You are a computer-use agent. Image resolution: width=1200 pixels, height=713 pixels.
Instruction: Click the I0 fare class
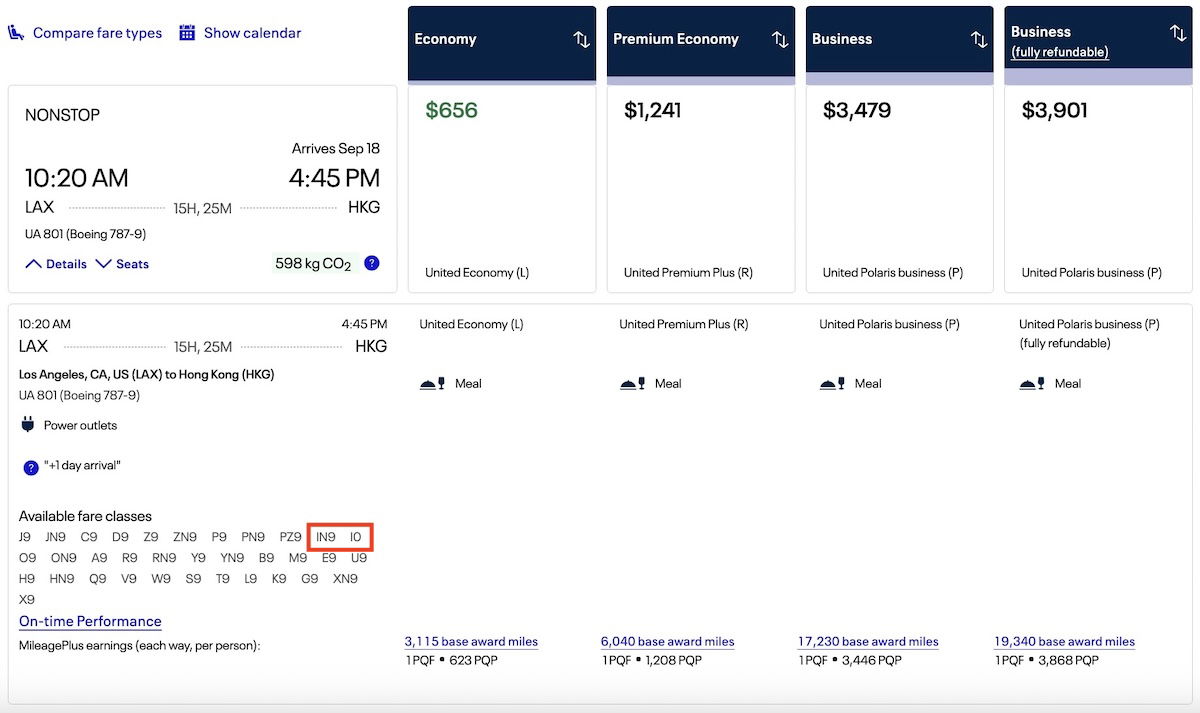tap(356, 537)
